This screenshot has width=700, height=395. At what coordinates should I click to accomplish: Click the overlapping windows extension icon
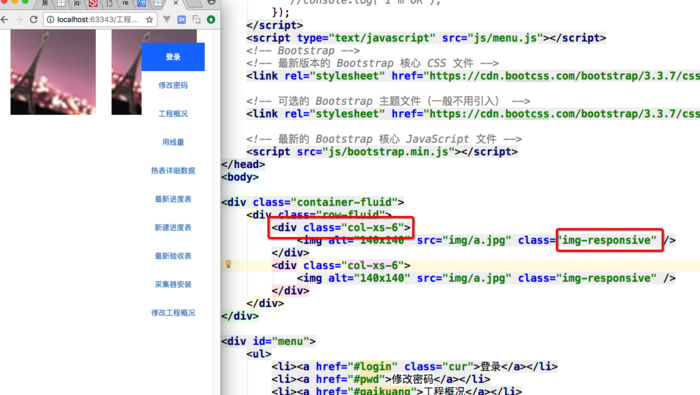click(x=196, y=20)
